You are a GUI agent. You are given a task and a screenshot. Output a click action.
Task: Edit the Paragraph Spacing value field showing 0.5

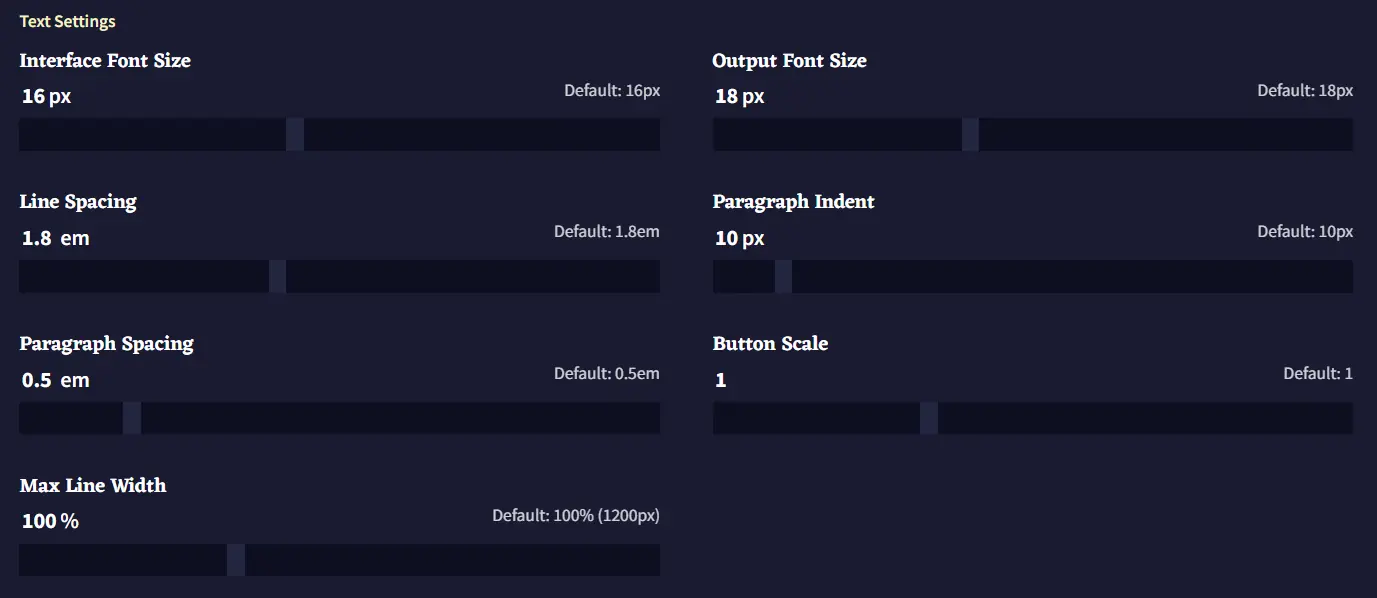[x=37, y=381]
